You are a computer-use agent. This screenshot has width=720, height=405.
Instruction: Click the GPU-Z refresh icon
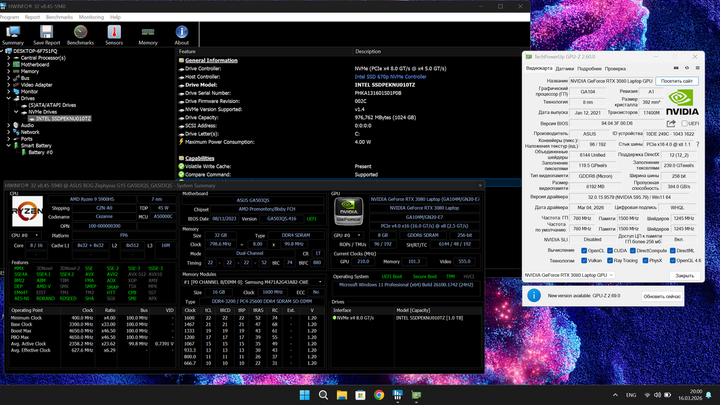(687, 68)
